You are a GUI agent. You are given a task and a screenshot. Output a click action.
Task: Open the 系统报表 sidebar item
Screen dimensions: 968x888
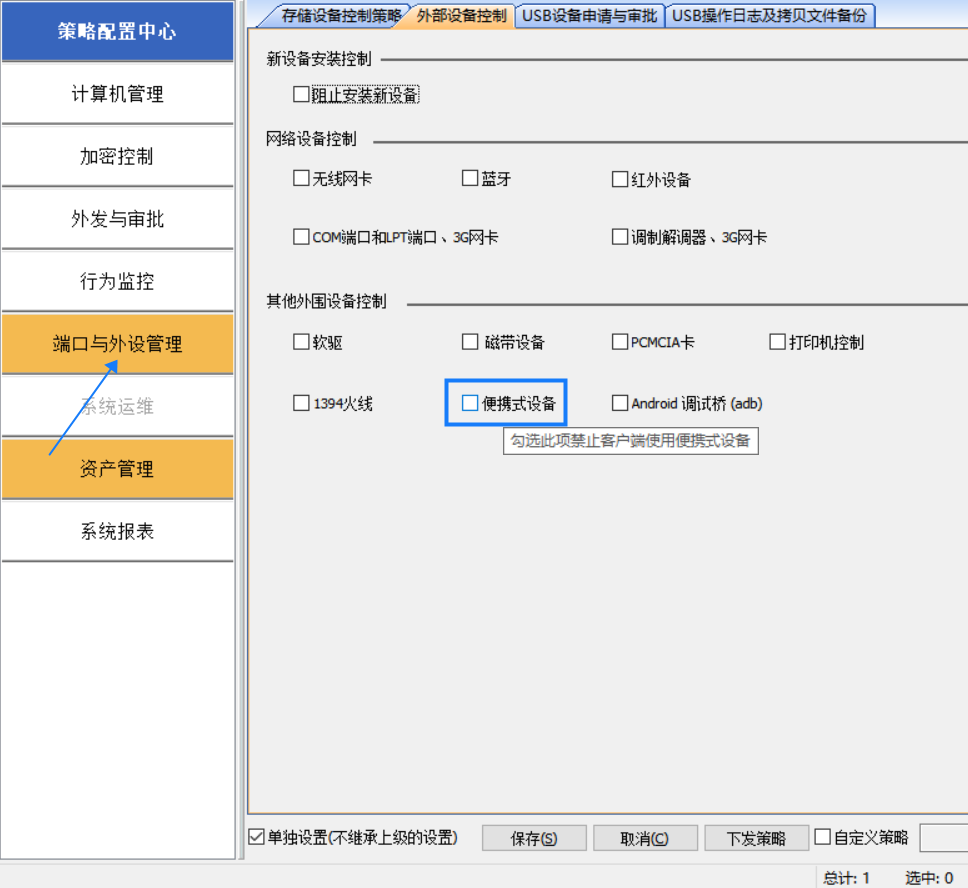pos(117,531)
